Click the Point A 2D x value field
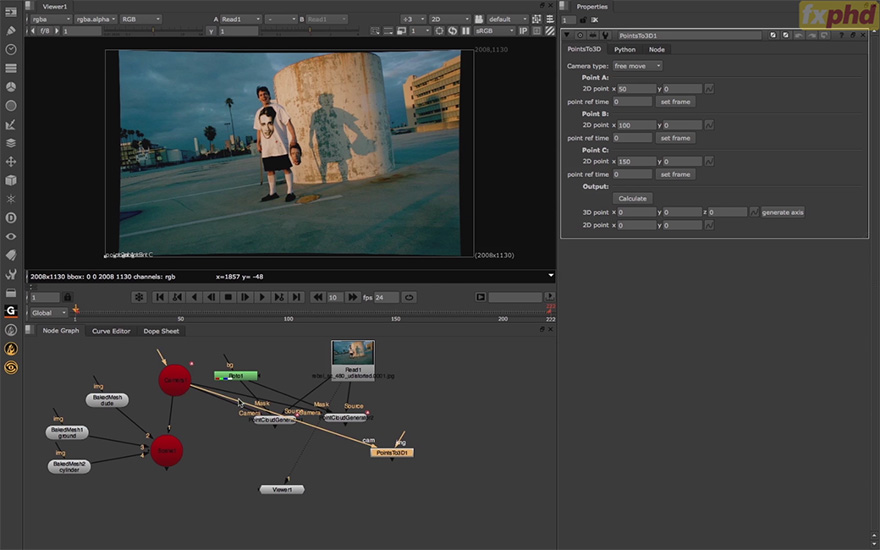The width and height of the screenshot is (880, 550). 636,89
